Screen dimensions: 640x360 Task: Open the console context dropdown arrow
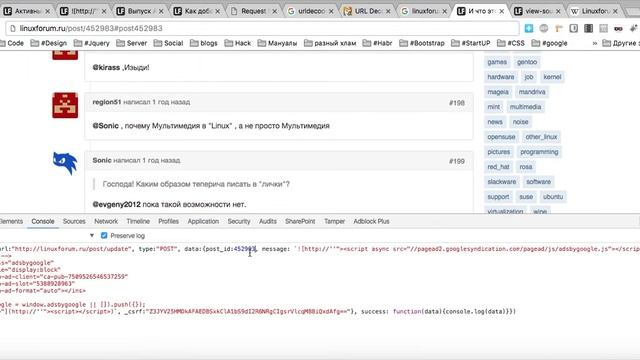point(92,236)
